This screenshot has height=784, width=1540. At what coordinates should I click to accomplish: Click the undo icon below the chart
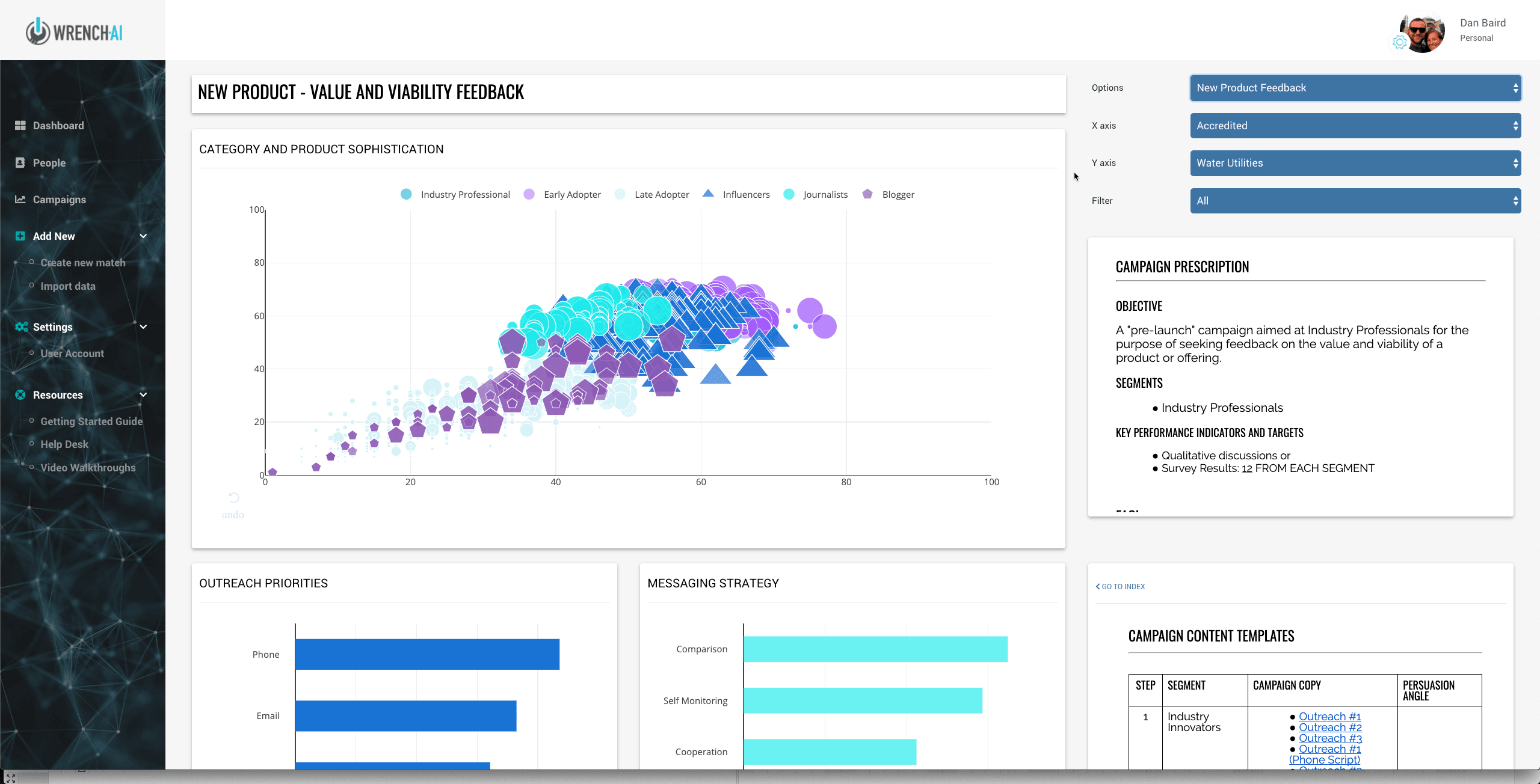click(x=234, y=498)
